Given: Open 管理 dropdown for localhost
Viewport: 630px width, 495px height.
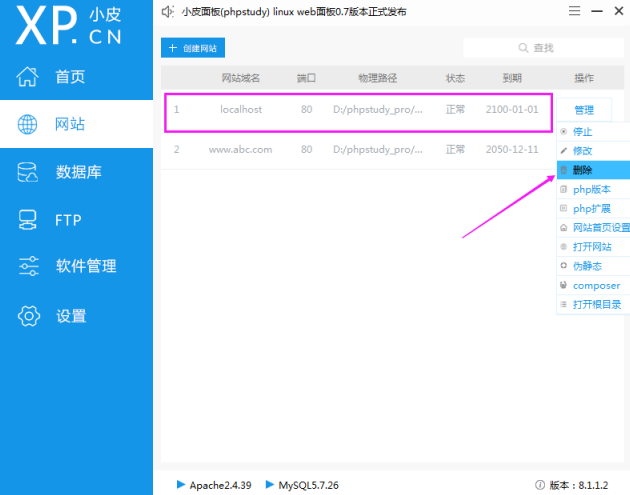Looking at the screenshot, I should click(584, 110).
